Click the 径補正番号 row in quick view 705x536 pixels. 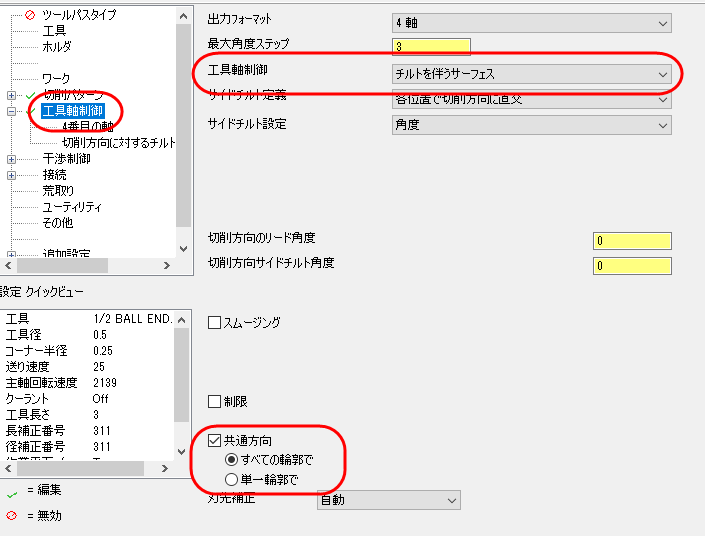point(88,447)
